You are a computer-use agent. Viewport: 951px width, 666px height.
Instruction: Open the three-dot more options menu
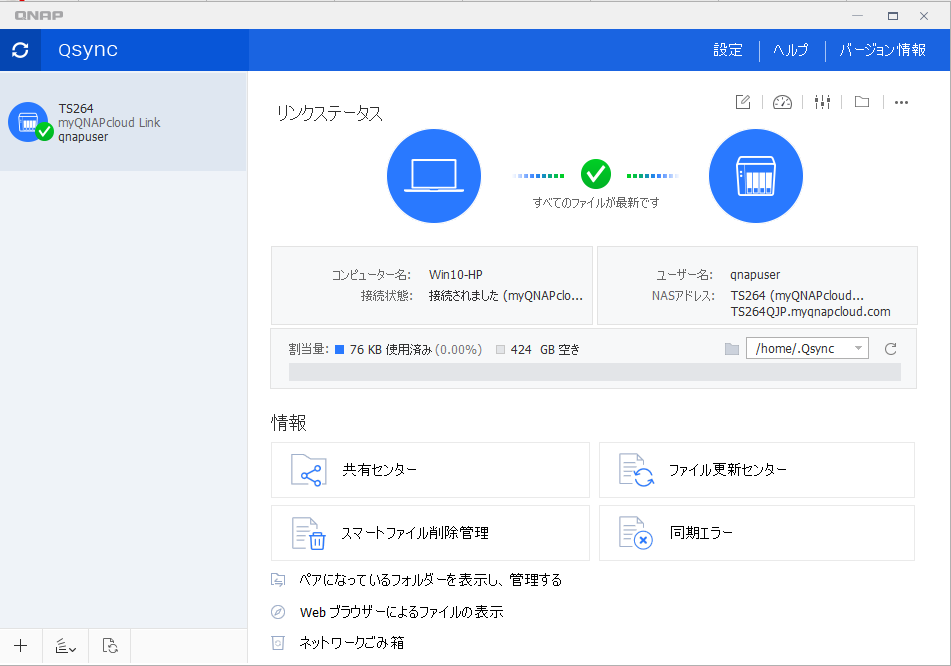[x=901, y=102]
